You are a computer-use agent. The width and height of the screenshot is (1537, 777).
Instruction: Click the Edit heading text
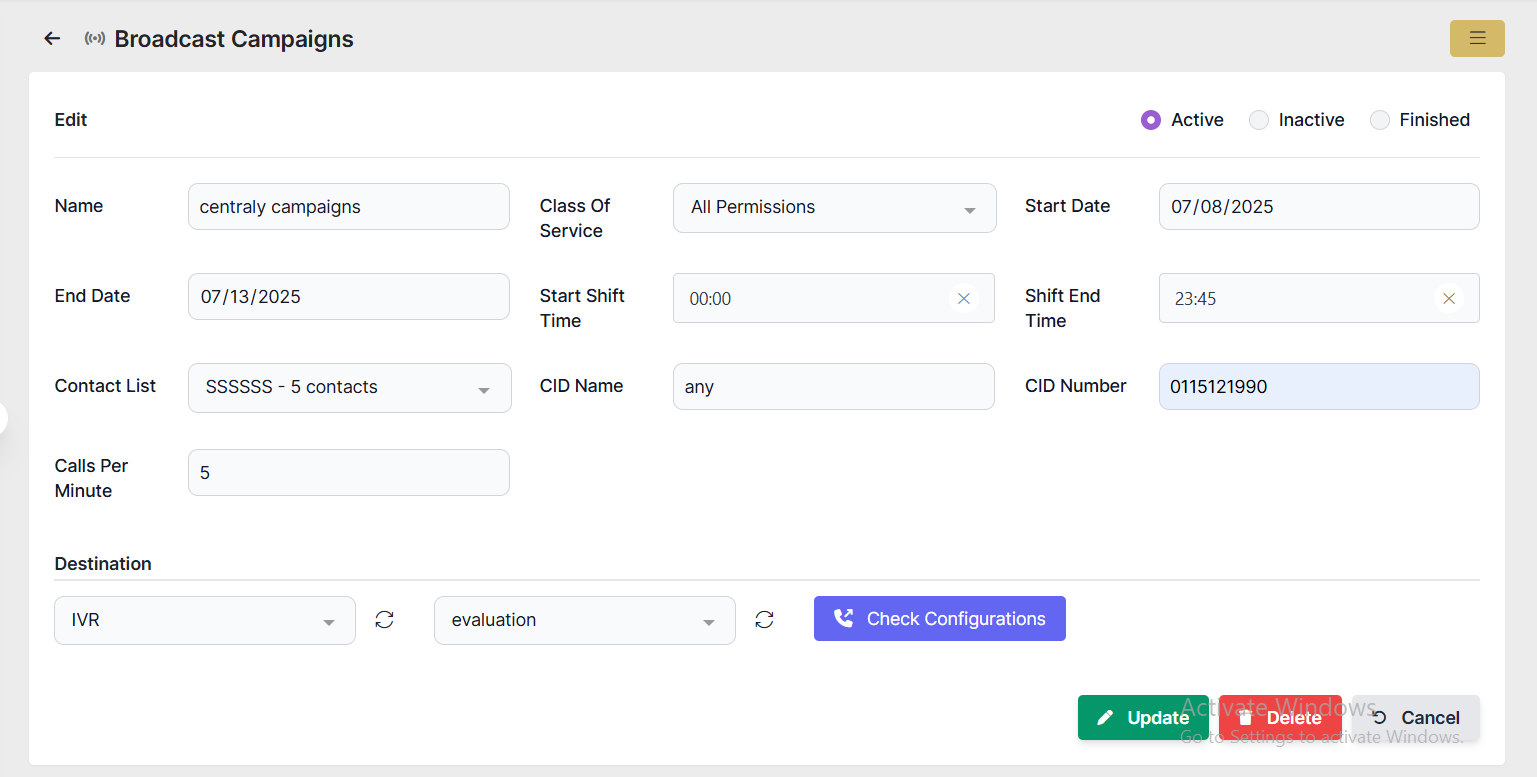tap(71, 120)
